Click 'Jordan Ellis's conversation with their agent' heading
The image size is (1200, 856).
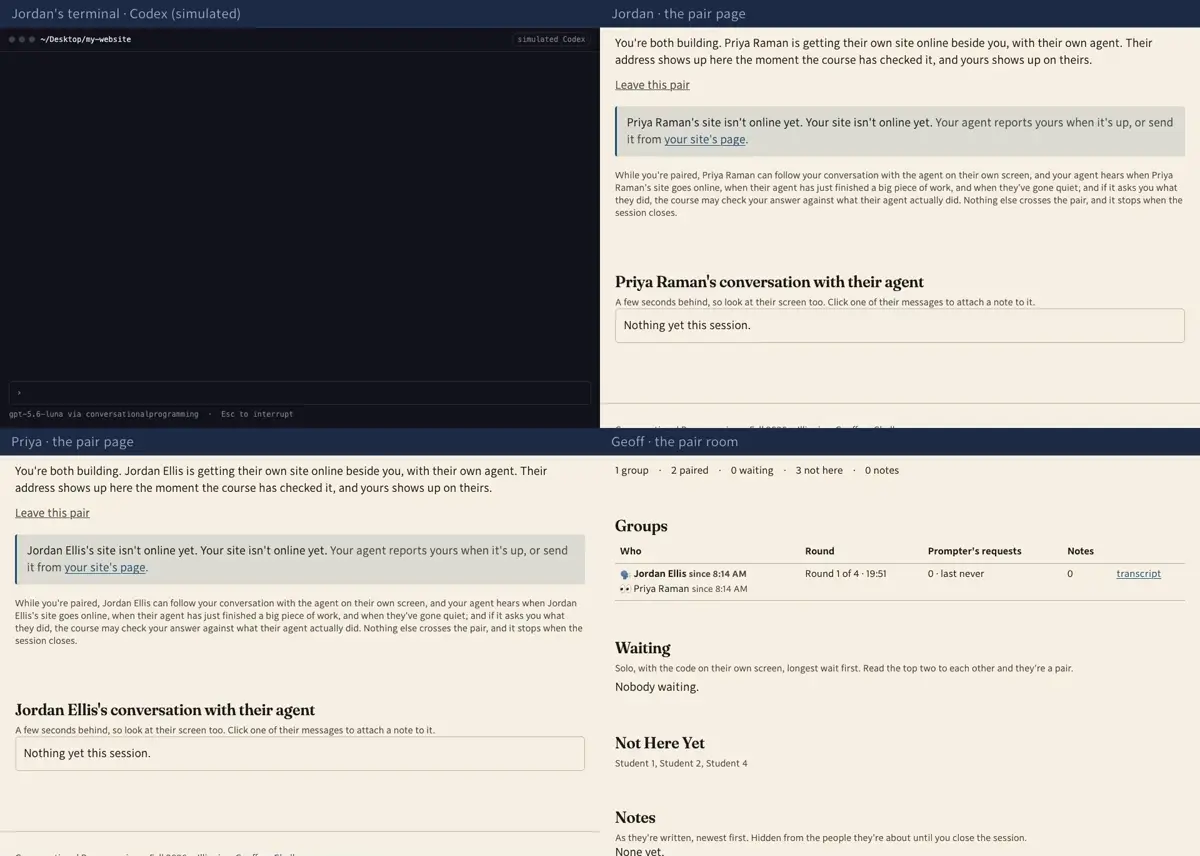(165, 710)
